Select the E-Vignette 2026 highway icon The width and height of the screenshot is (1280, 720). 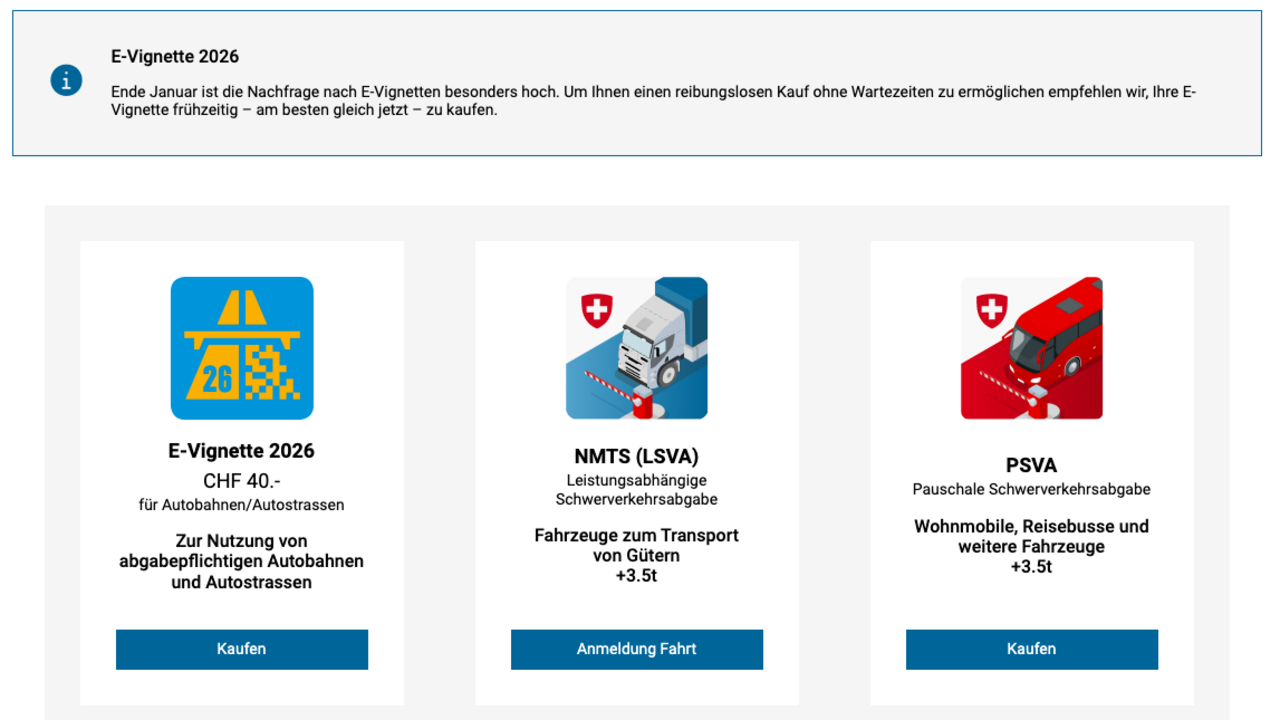tap(241, 346)
